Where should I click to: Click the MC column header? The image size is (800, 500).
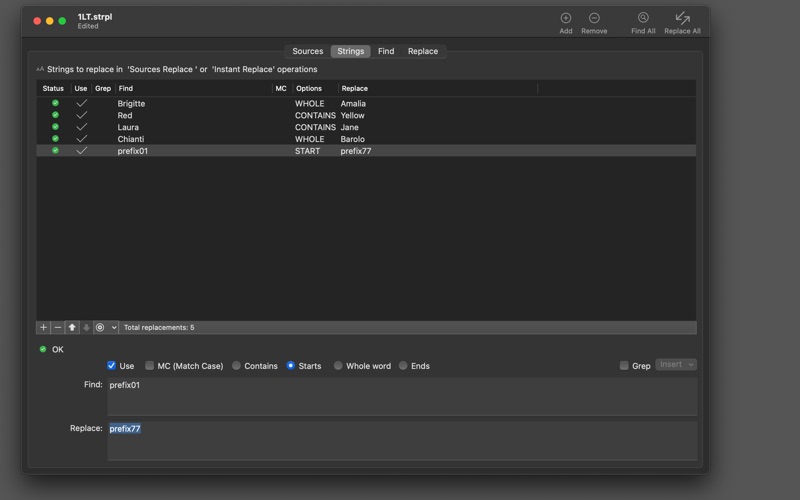[281, 88]
